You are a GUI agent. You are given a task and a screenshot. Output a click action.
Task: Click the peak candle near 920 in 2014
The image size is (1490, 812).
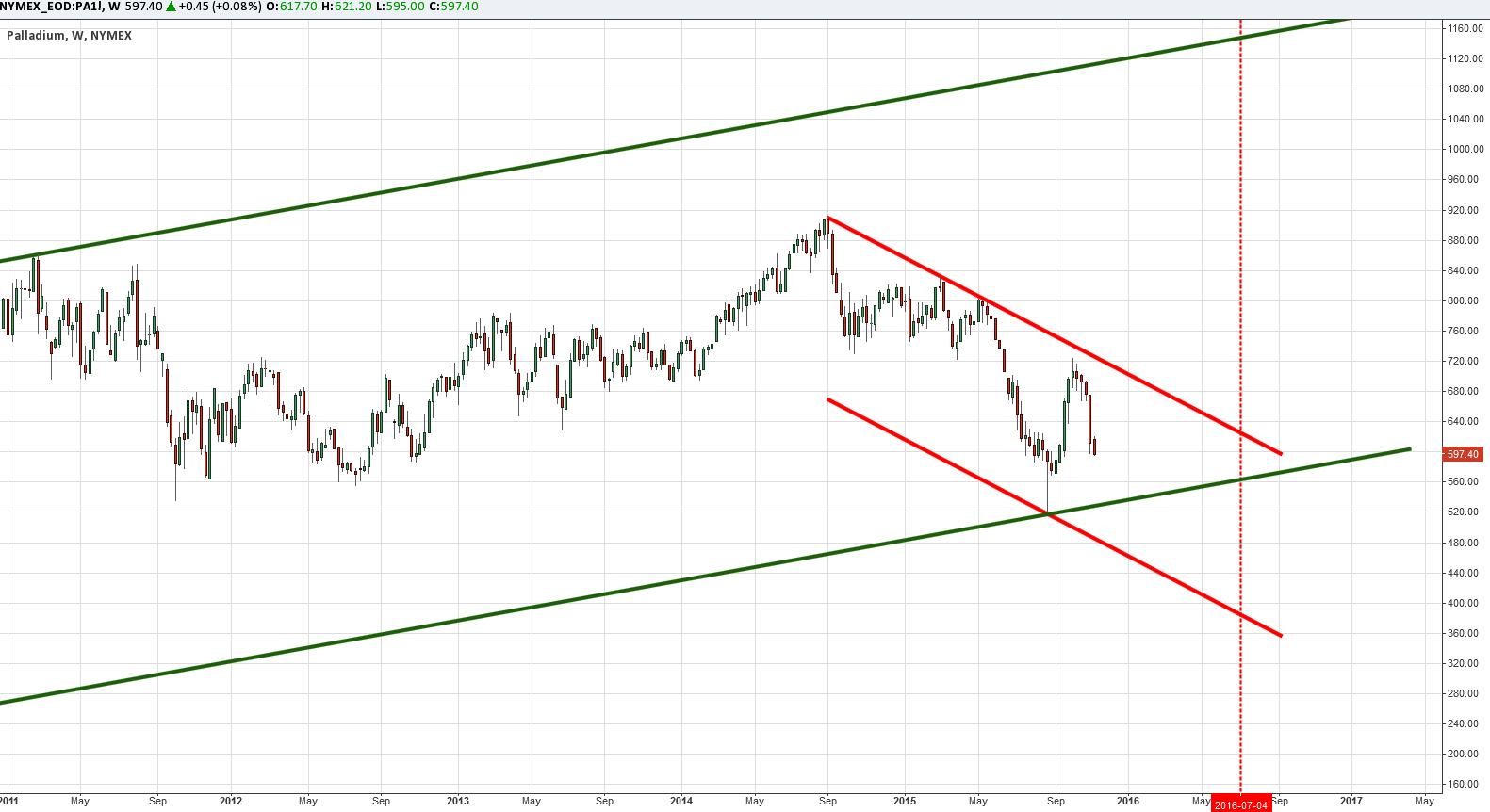tap(827, 226)
